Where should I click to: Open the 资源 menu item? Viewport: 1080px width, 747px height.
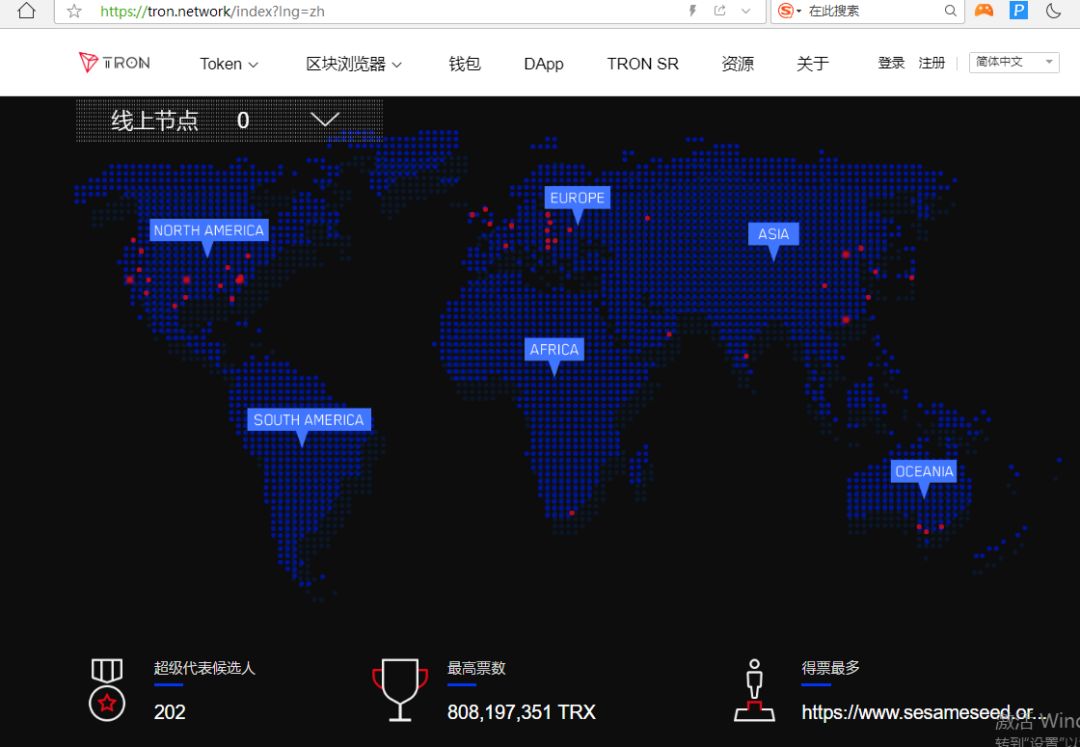[x=738, y=64]
